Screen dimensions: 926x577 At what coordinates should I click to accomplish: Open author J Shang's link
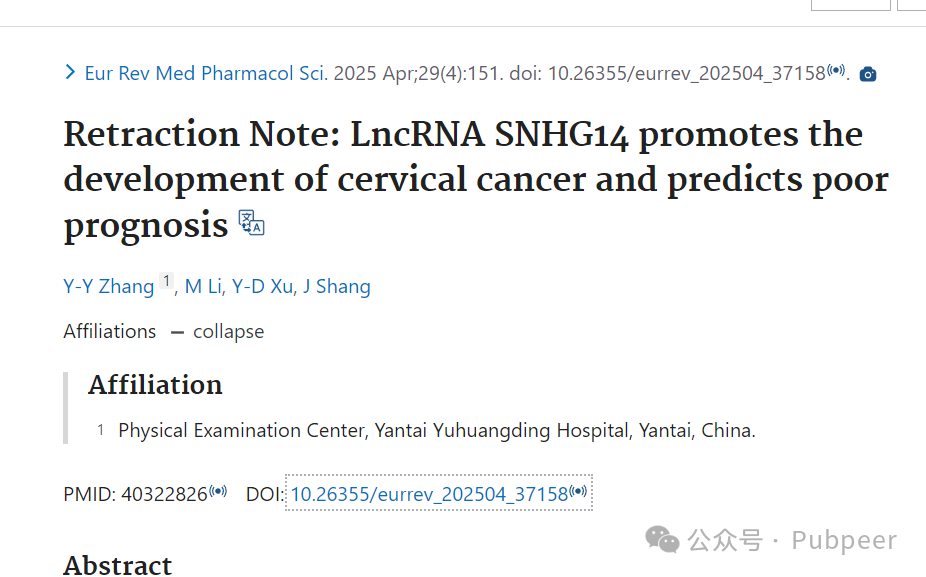tap(337, 286)
